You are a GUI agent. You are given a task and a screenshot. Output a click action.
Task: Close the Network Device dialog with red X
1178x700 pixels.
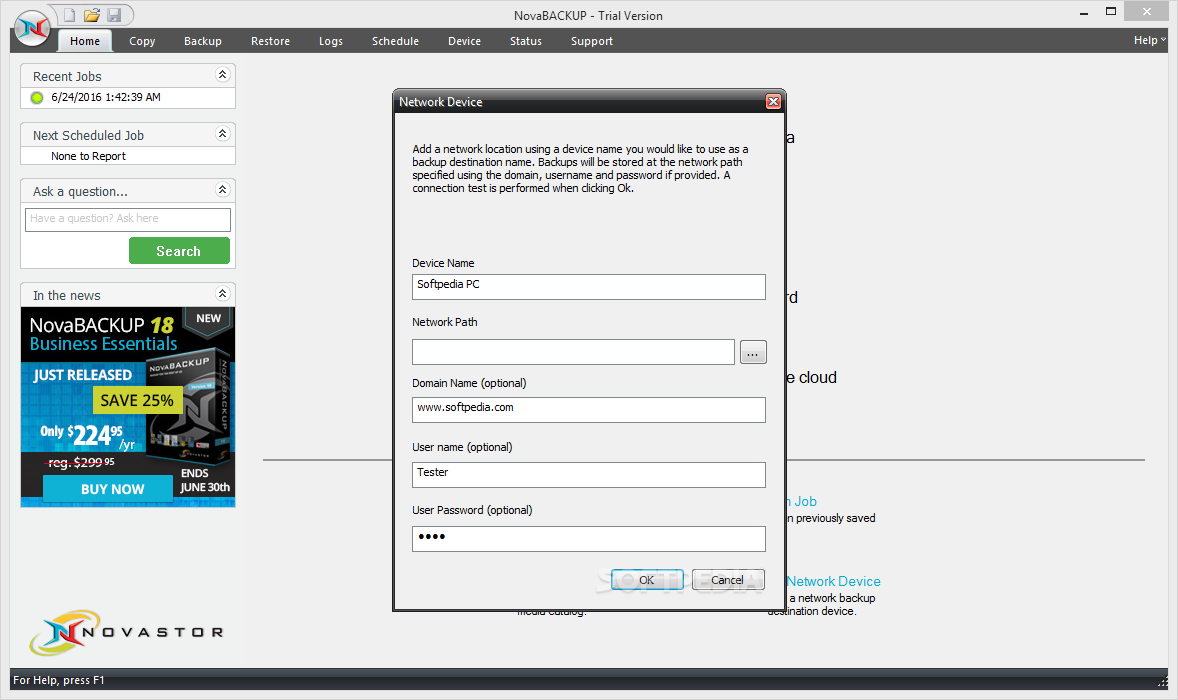coord(773,101)
